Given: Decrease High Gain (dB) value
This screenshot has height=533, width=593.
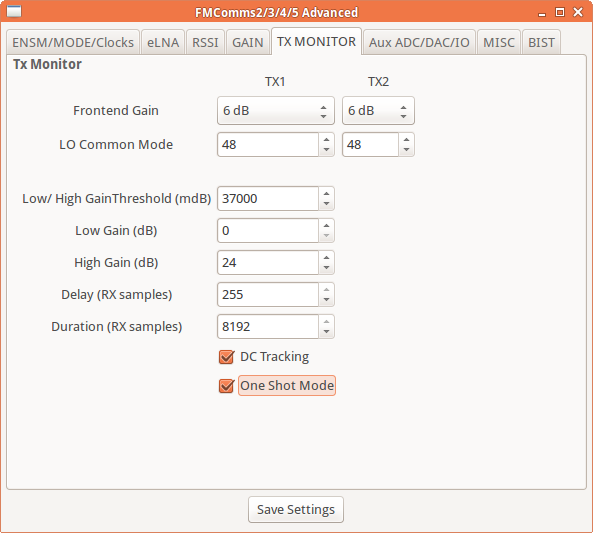Looking at the screenshot, I should [326, 268].
